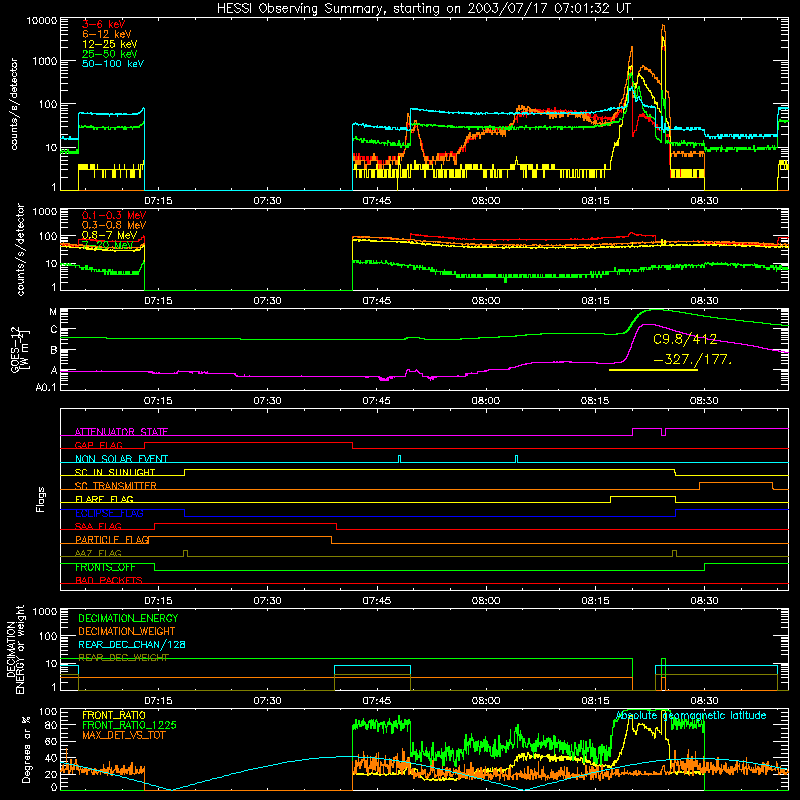Click the BAD_PACKETS flag label
The image size is (800, 800).
109,580
